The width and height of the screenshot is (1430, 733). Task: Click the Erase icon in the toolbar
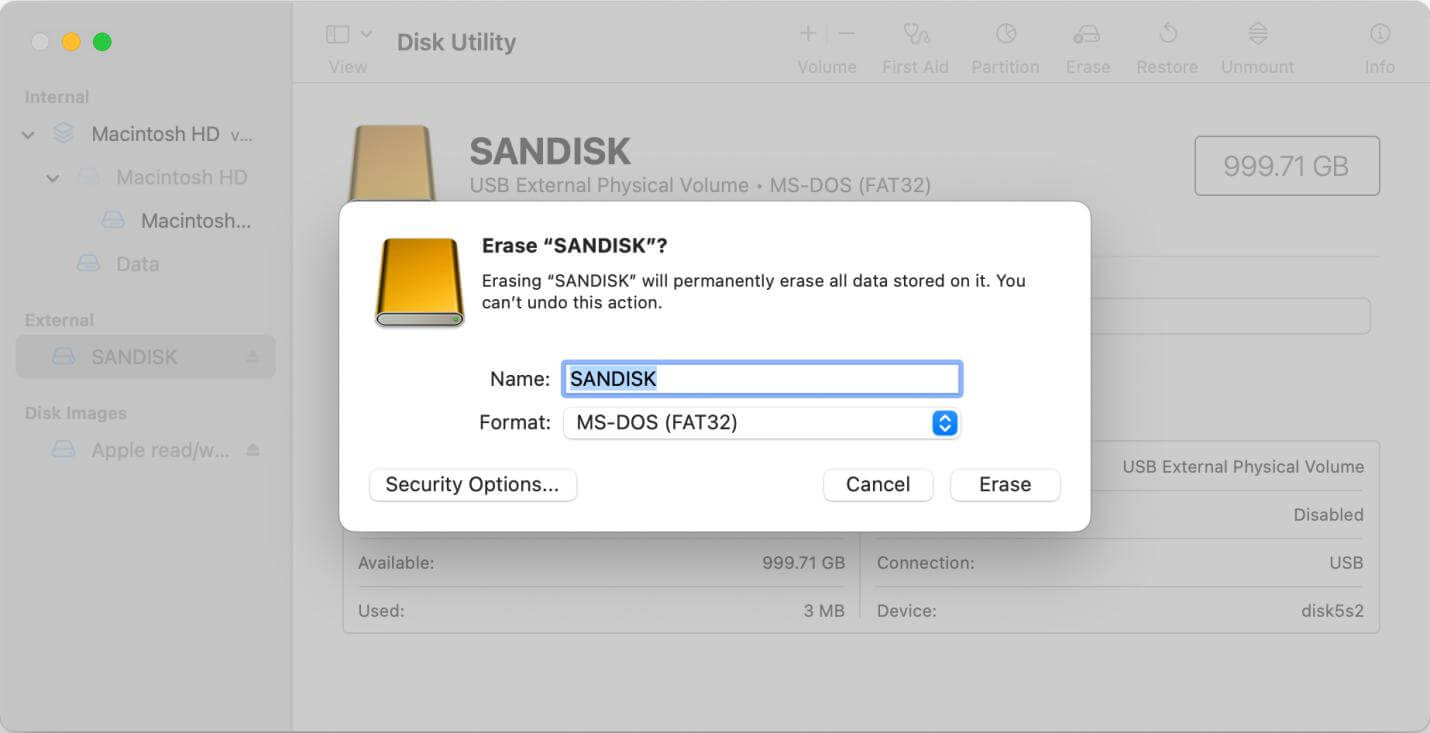1087,45
